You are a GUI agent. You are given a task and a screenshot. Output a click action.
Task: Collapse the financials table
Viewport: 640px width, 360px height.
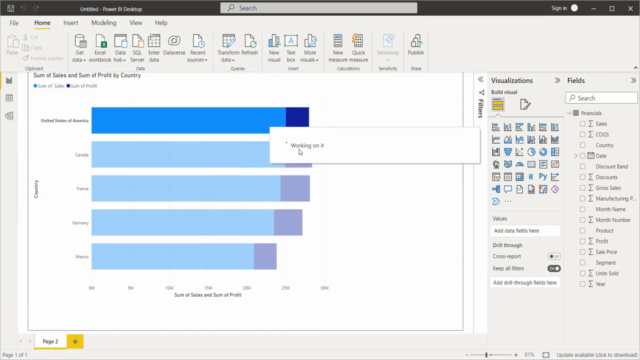(x=569, y=113)
